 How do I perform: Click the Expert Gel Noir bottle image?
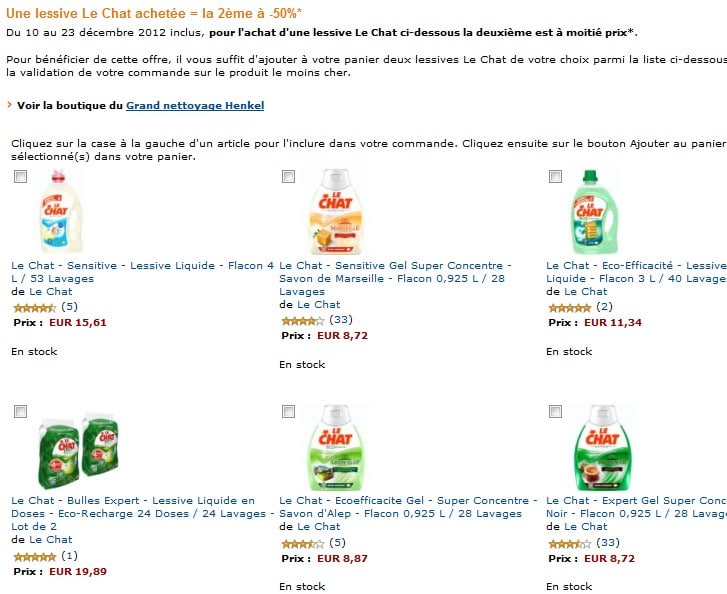click(x=602, y=447)
